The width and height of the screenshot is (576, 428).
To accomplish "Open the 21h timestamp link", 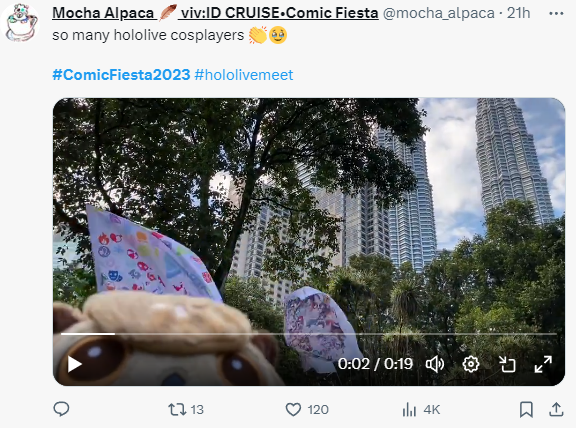I will click(x=518, y=13).
